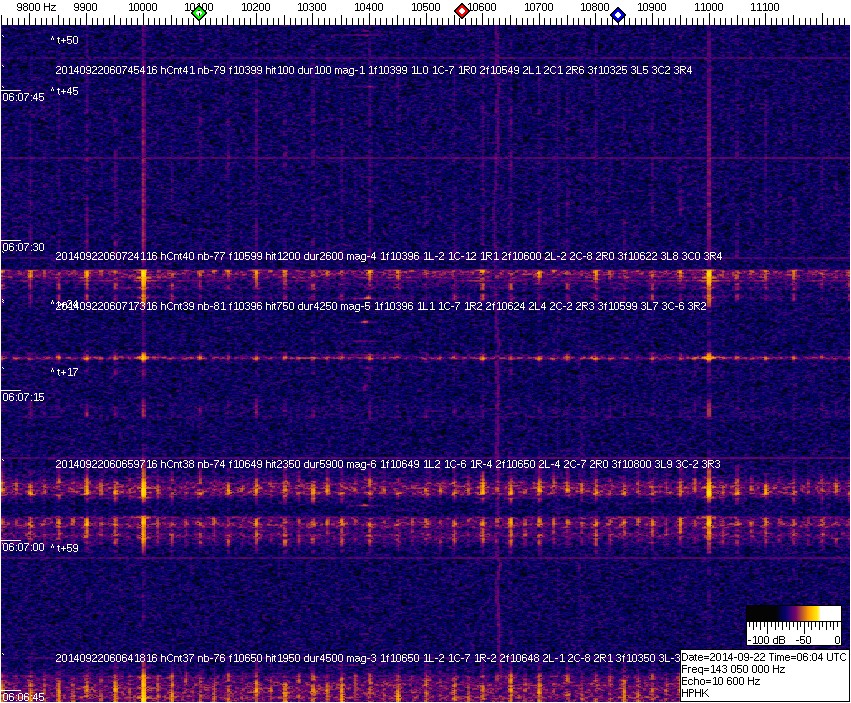
Task: Click the t+17 time marker
Action: click(x=64, y=372)
